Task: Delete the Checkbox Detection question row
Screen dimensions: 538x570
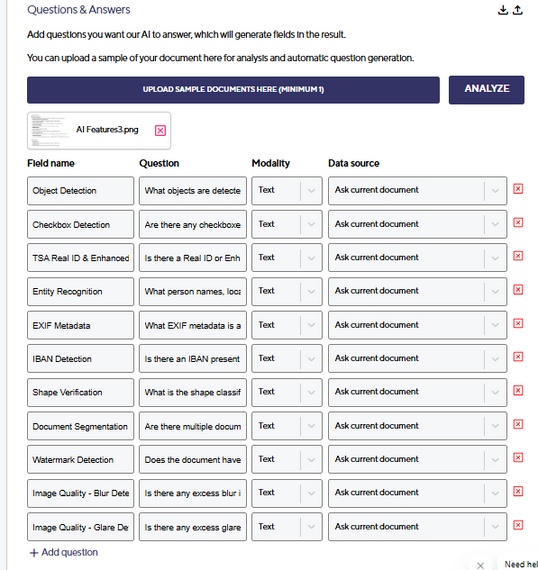Action: [518, 222]
